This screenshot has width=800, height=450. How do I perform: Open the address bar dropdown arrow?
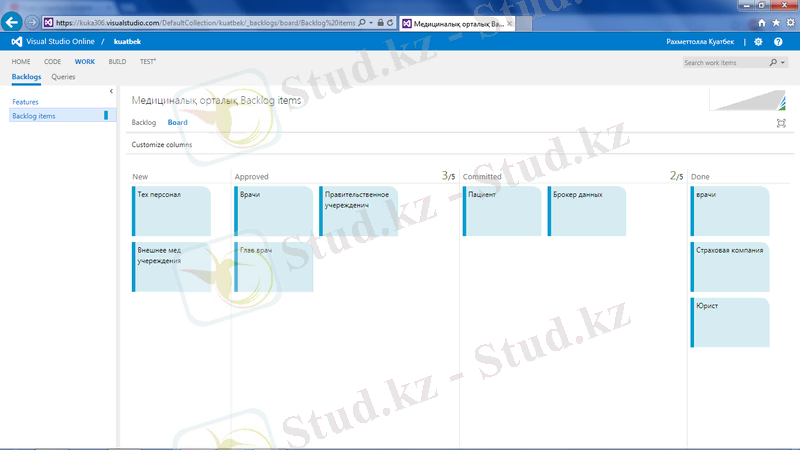tap(371, 22)
